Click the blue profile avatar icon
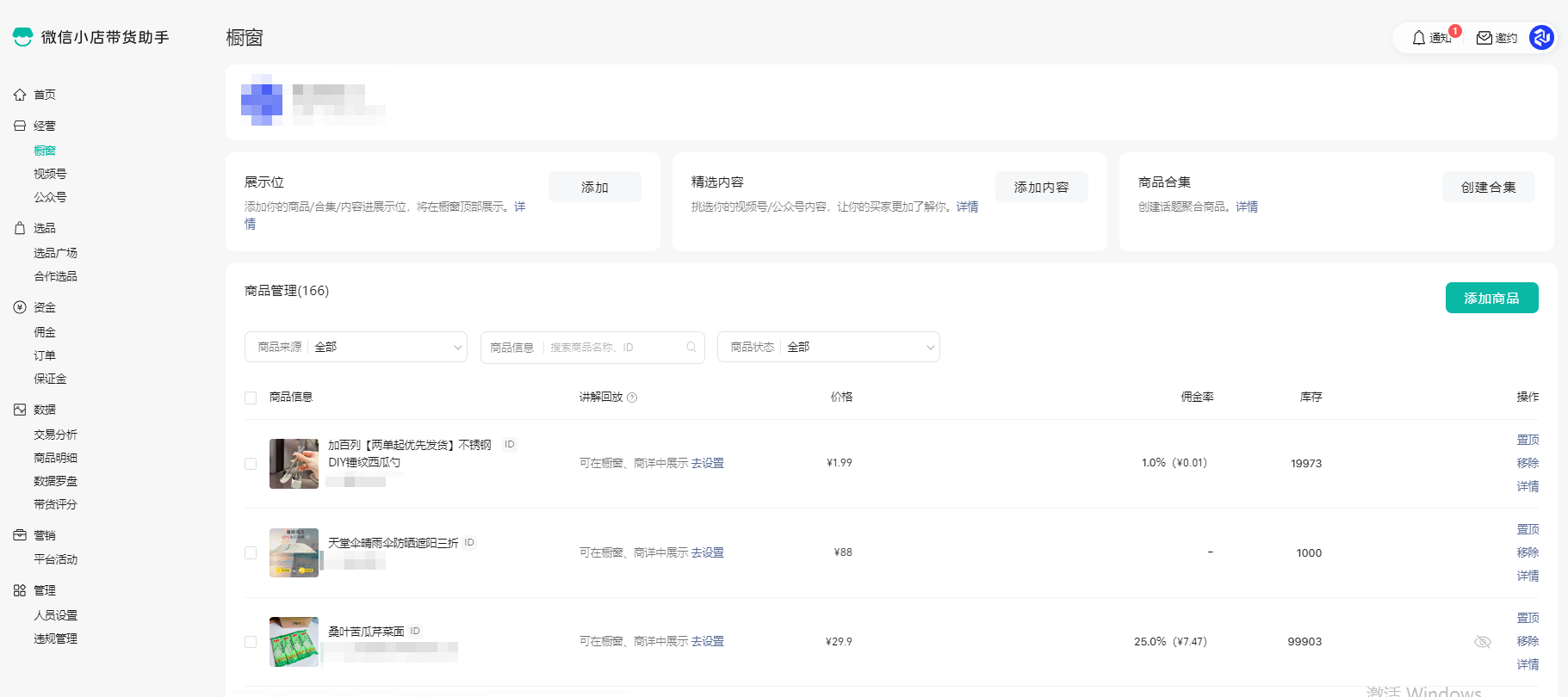Screen dimensions: 1568x697 point(1540,38)
